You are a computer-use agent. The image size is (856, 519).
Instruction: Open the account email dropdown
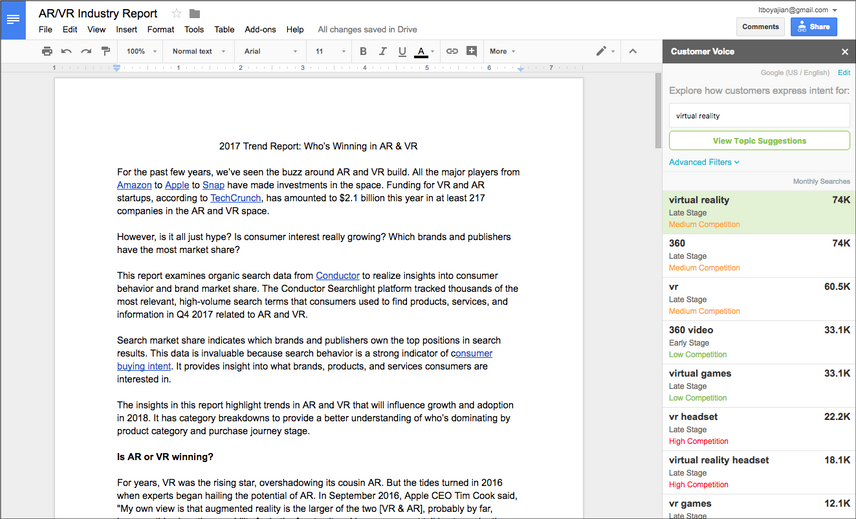pos(798,10)
